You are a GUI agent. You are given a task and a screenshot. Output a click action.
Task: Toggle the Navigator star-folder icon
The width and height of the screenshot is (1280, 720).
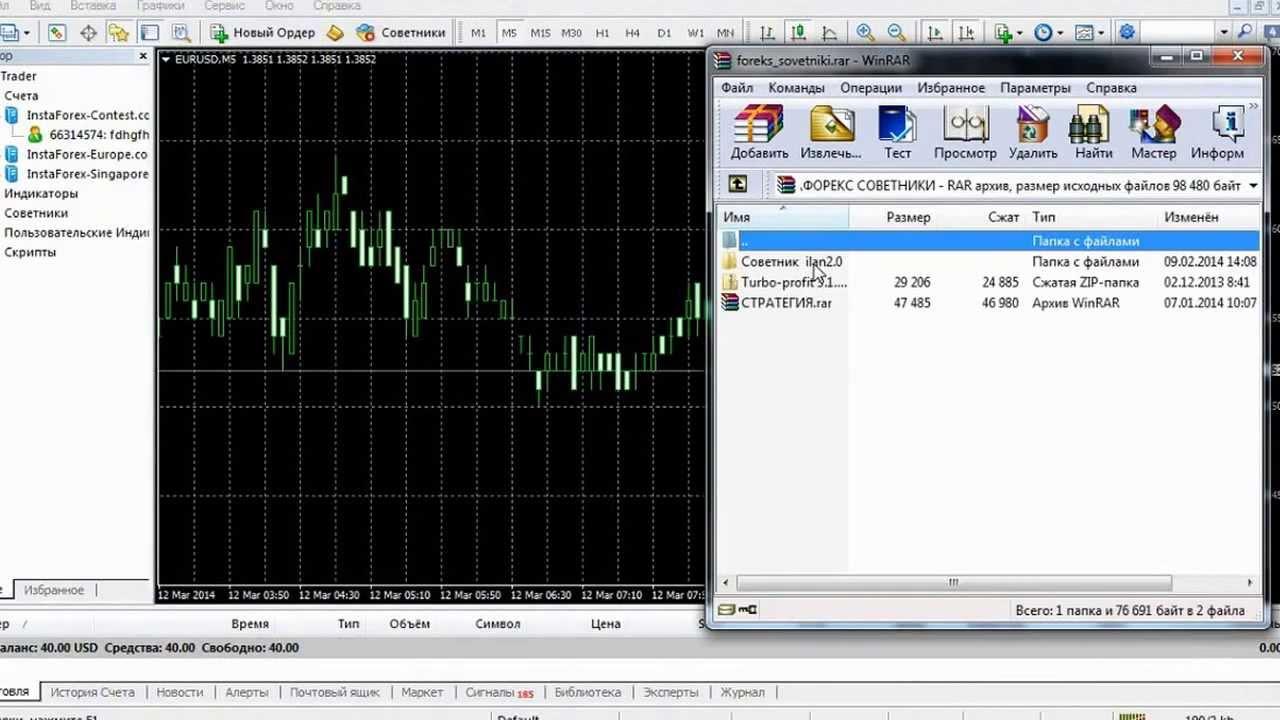click(118, 33)
